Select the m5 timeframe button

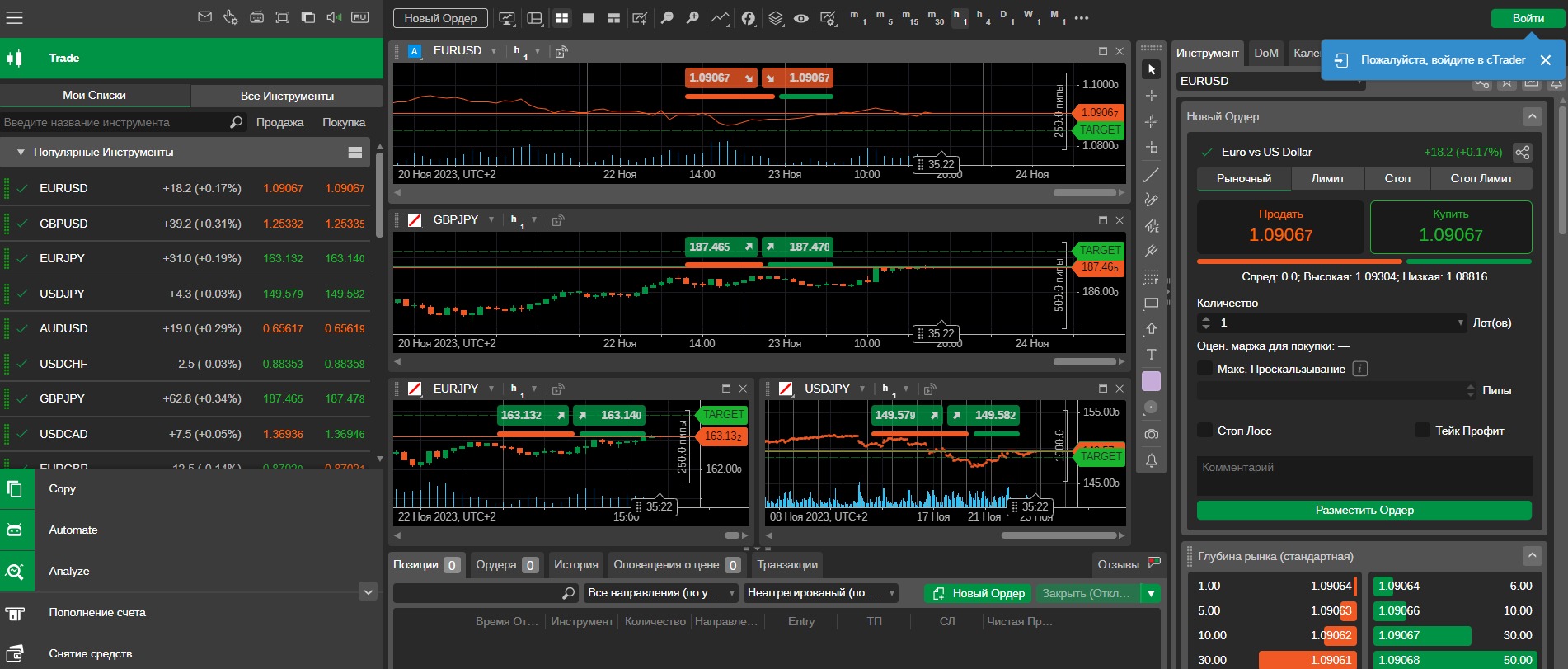(x=884, y=17)
